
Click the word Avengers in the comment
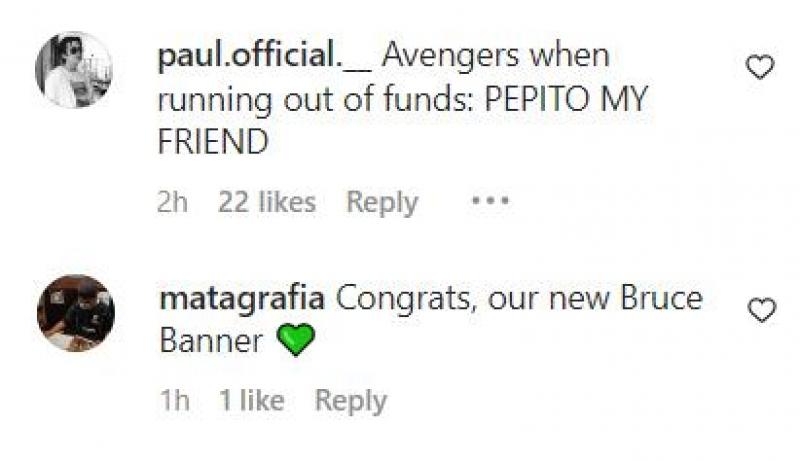point(453,56)
